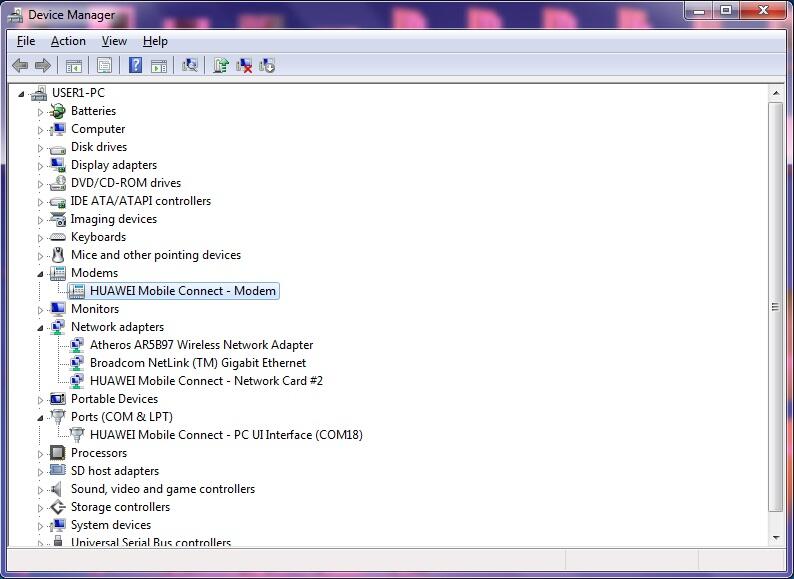Collapse the Modems category

pyautogui.click(x=41, y=273)
